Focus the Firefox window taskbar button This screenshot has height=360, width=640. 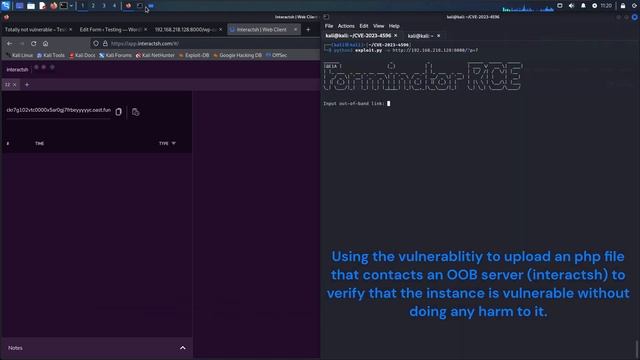coord(129,6)
